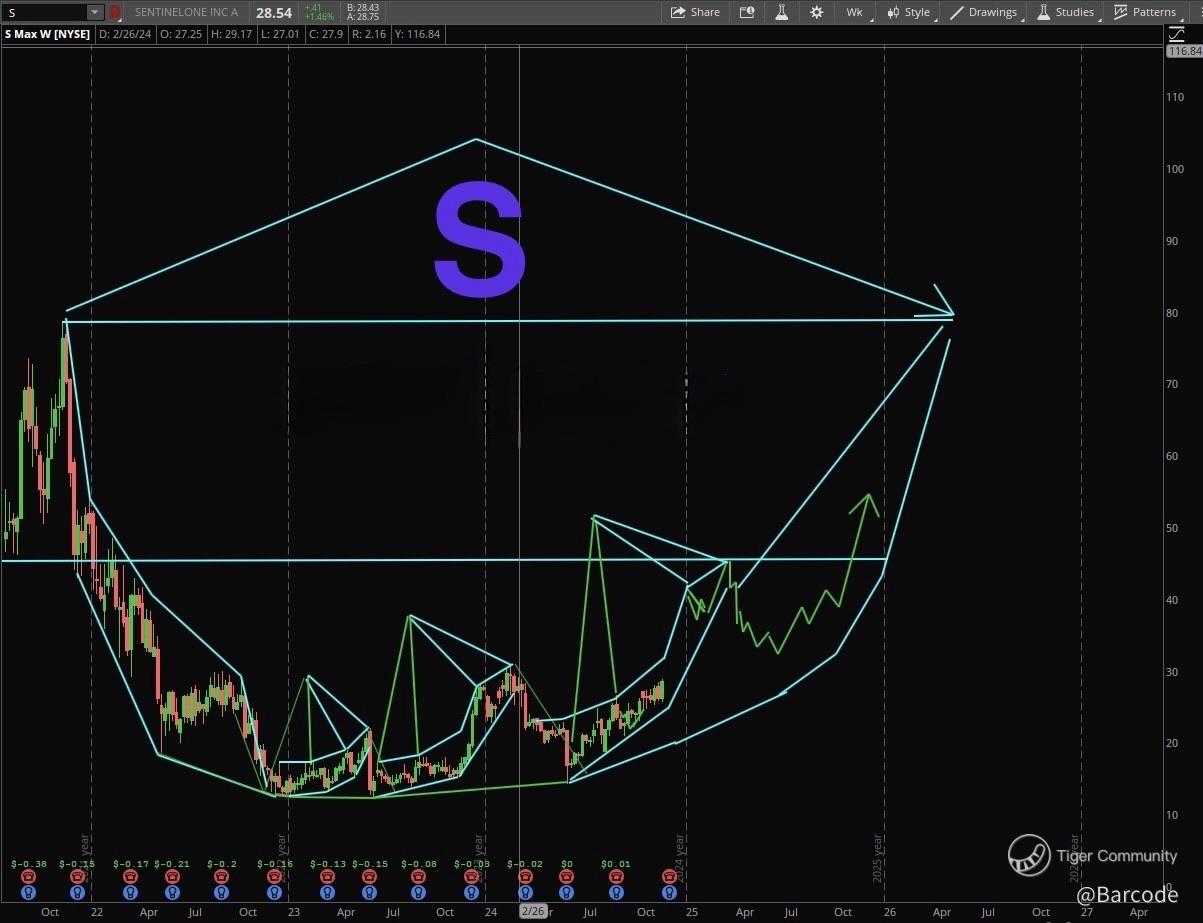
Task: Click the blue bulb icon under $-0.03
Action: point(472,891)
